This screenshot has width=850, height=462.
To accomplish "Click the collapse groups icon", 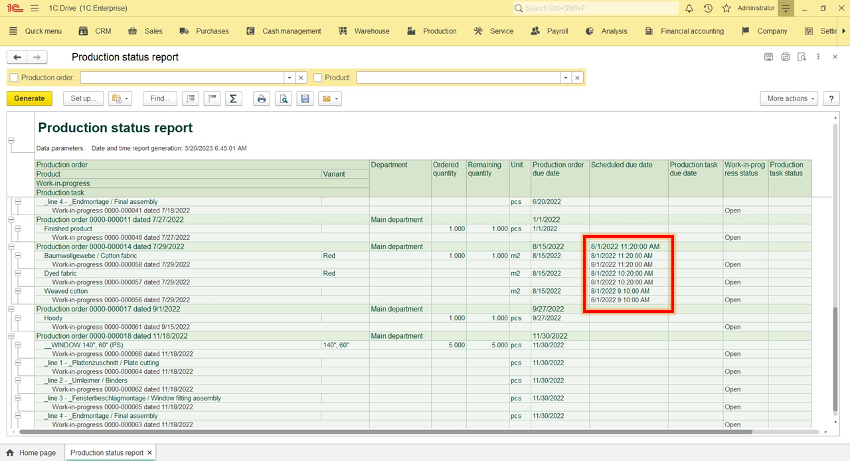I will [212, 99].
